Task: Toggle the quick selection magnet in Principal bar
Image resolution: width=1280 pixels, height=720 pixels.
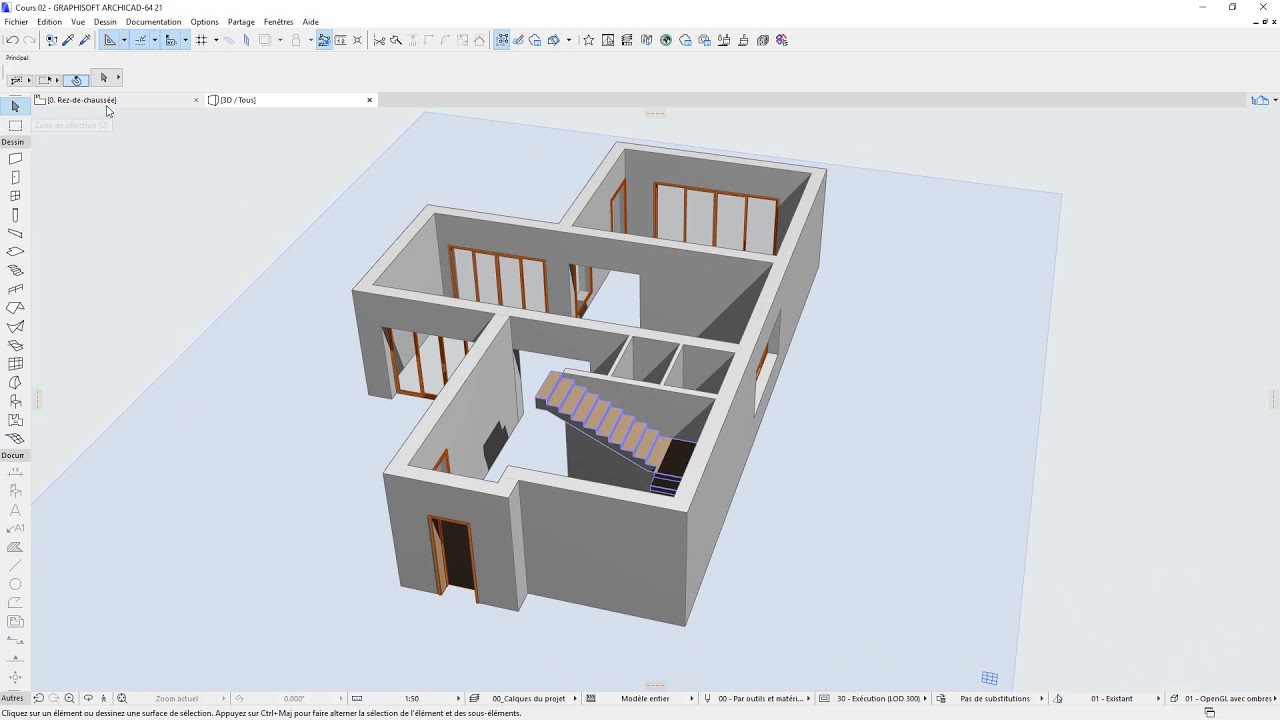Action: coord(76,79)
